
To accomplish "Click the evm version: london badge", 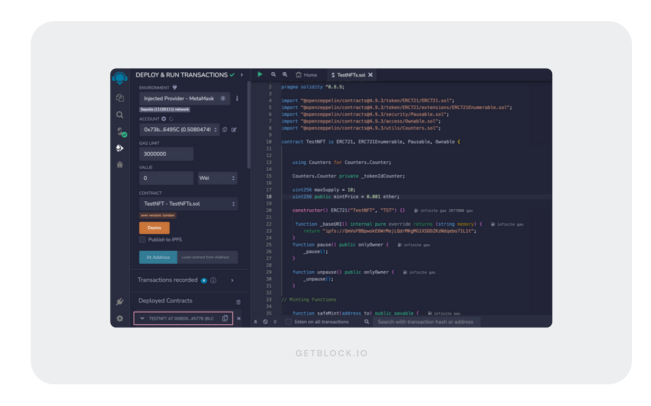I will pos(158,215).
